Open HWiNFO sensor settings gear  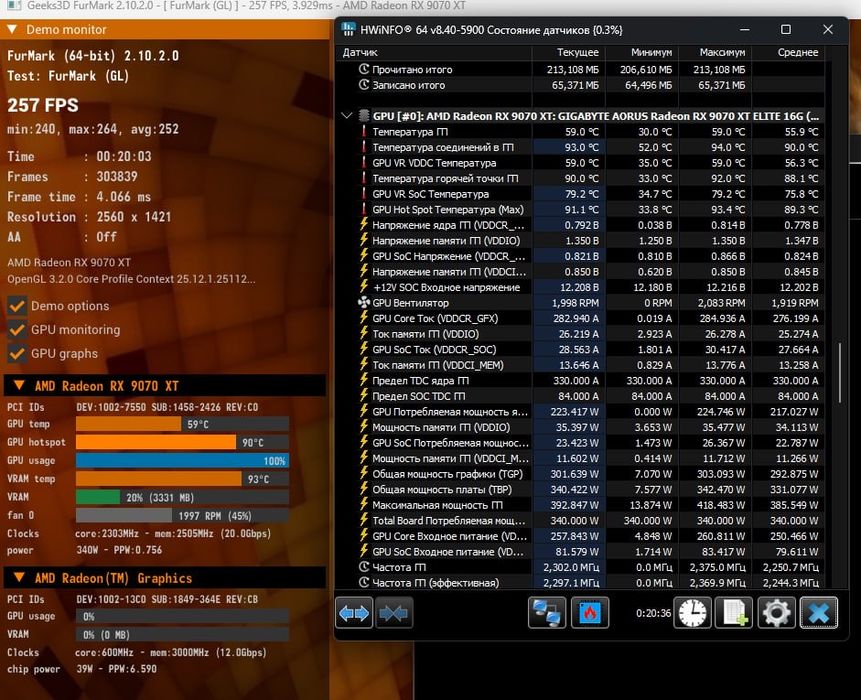pos(776,613)
